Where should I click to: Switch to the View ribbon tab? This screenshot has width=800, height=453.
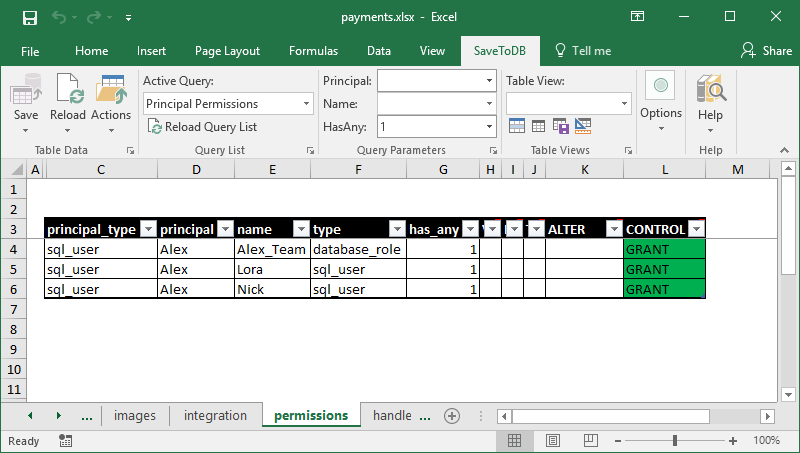click(x=432, y=51)
